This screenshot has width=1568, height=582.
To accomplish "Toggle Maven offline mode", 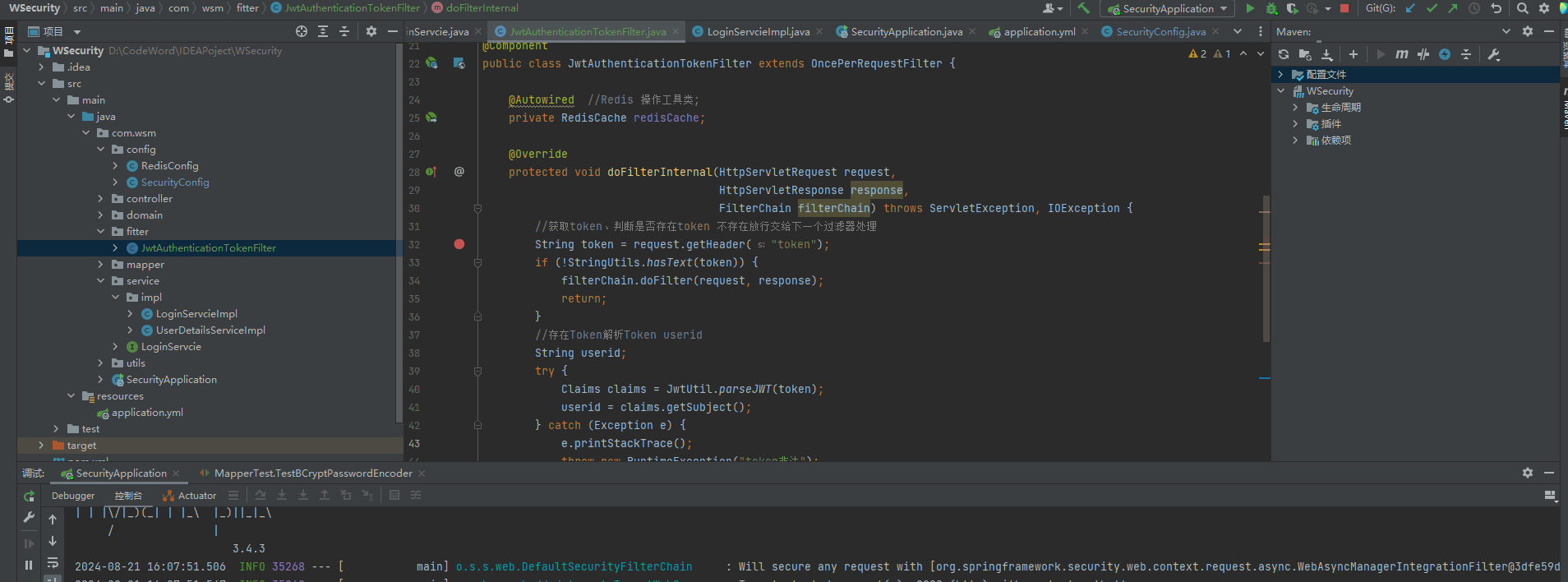I will [x=1423, y=54].
